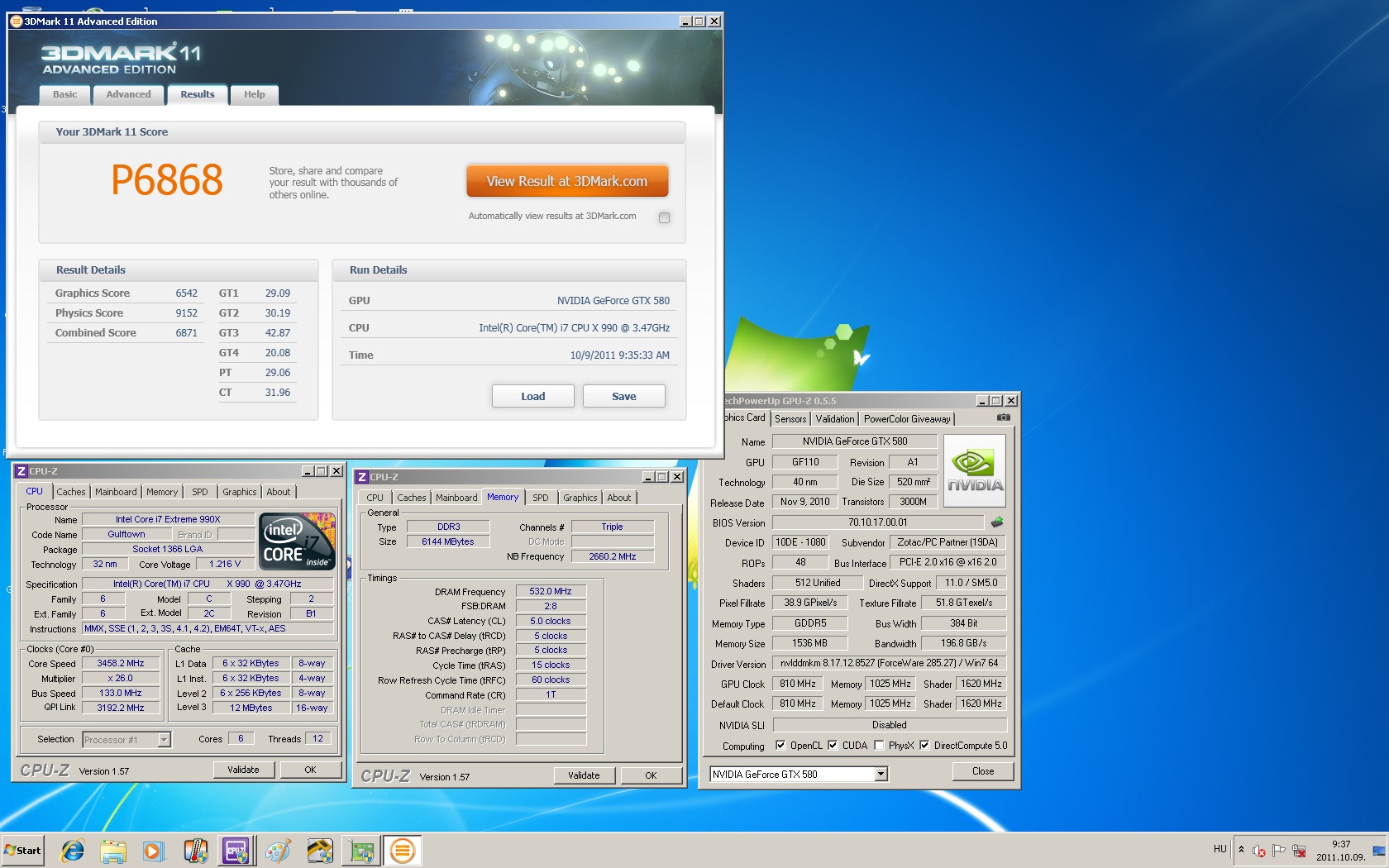
Task: Click the DRAM Frequency 532.0 MHz field
Action: (x=551, y=591)
